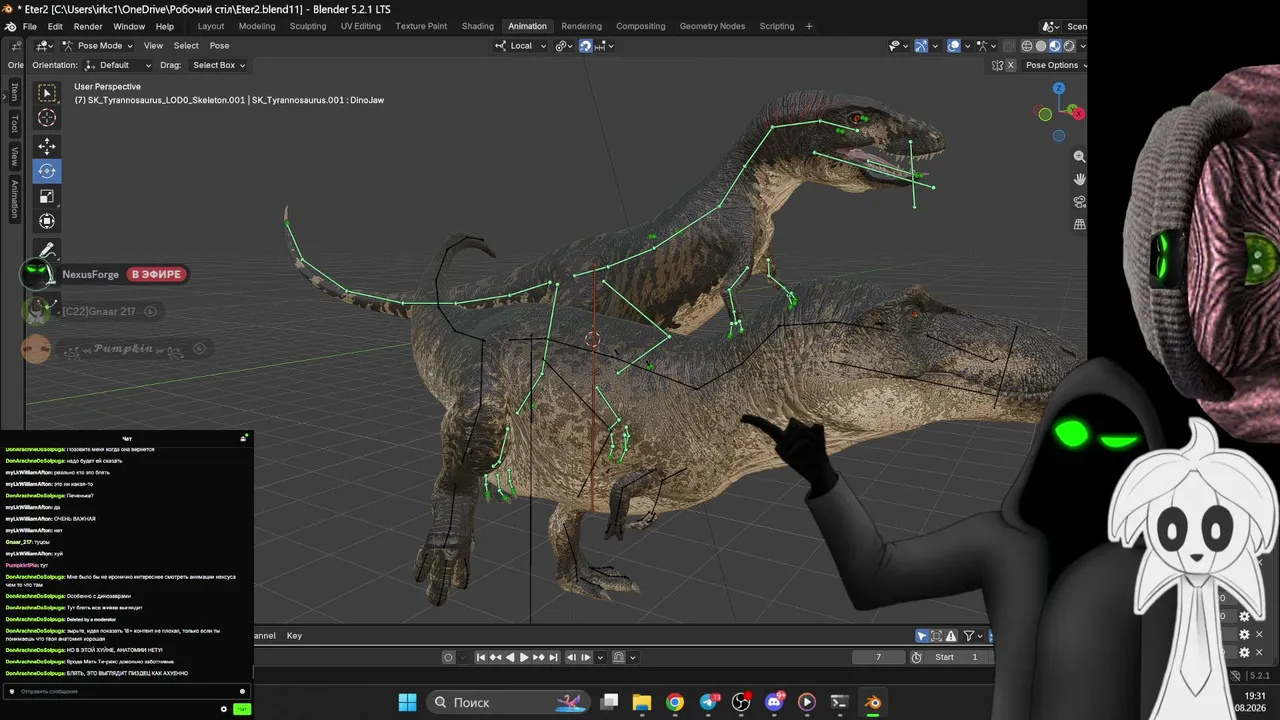Open the pivot point dropdown
The width and height of the screenshot is (1280, 720).
pos(565,45)
